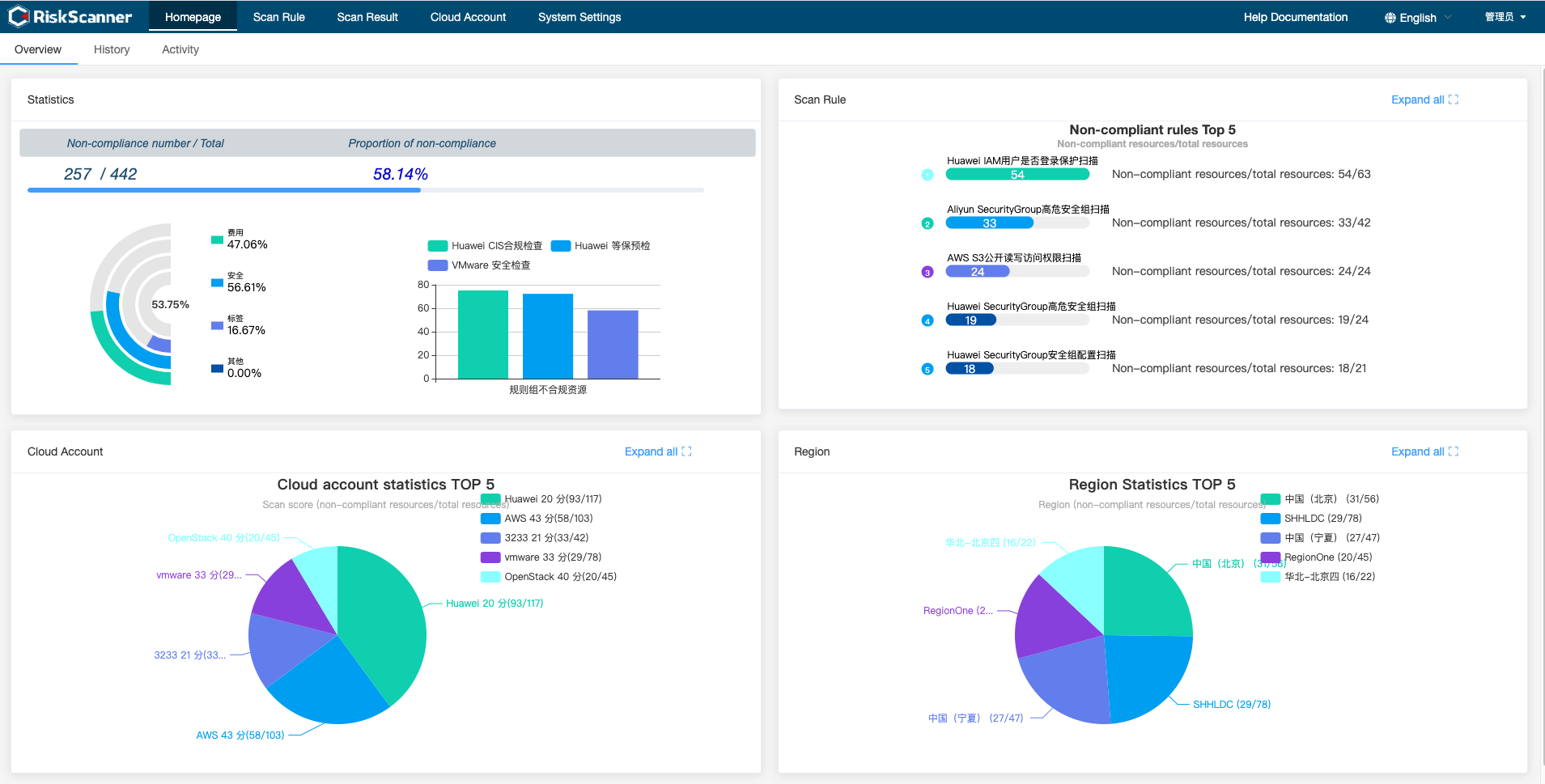Open the 管理员 user dropdown
This screenshot has height=784, width=1545.
tap(1505, 17)
